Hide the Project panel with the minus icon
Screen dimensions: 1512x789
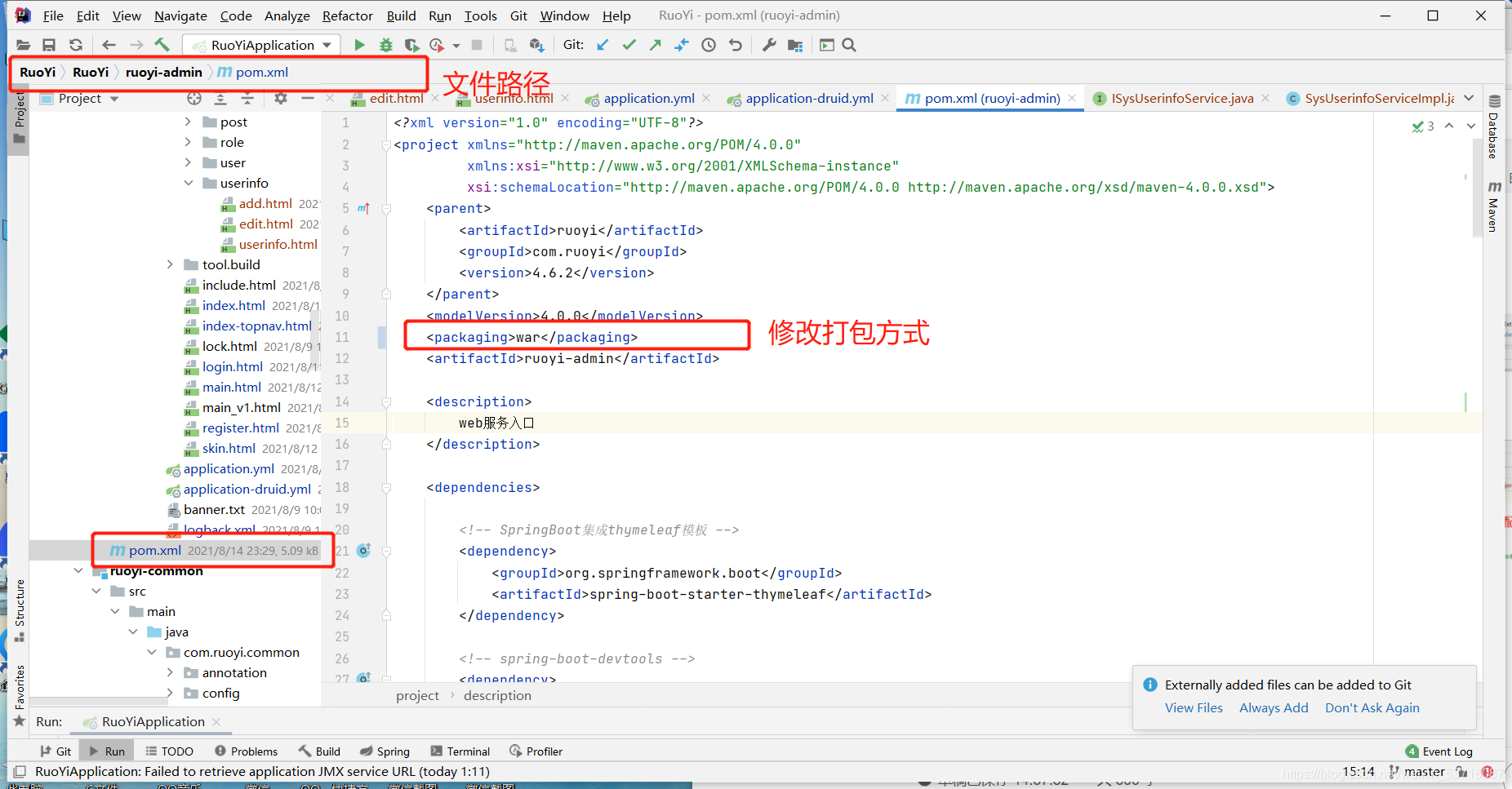307,99
